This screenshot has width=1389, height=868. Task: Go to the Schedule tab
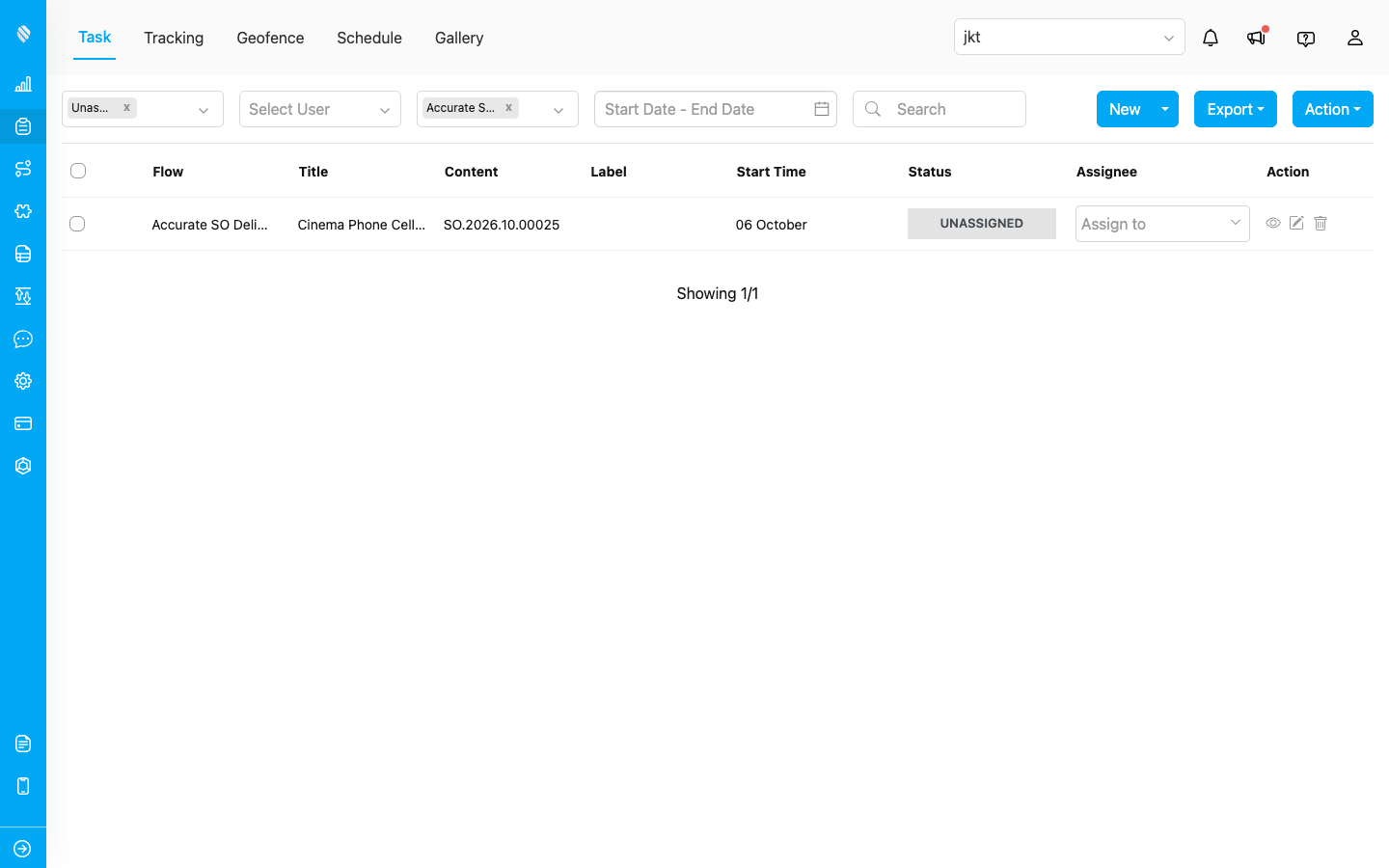[x=369, y=38]
